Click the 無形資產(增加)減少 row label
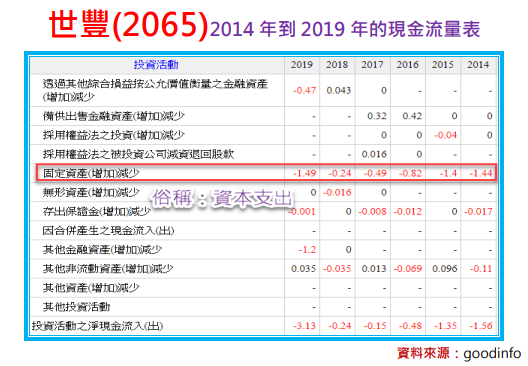This screenshot has width=528, height=366. point(91,193)
